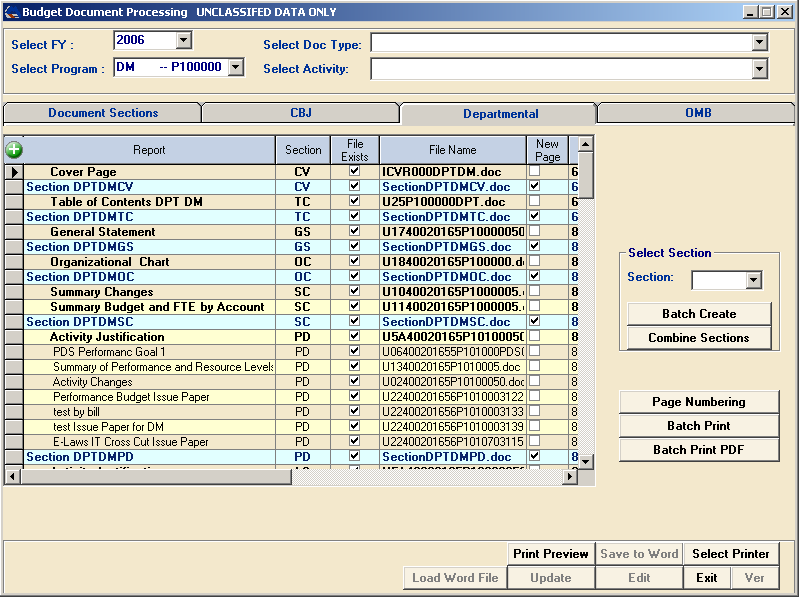This screenshot has height=597, width=799.
Task: Switch to the Document Sections tab
Action: [103, 113]
